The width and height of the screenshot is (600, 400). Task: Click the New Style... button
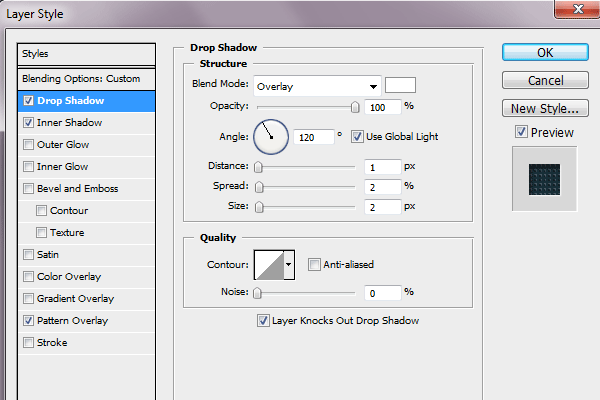point(544,108)
